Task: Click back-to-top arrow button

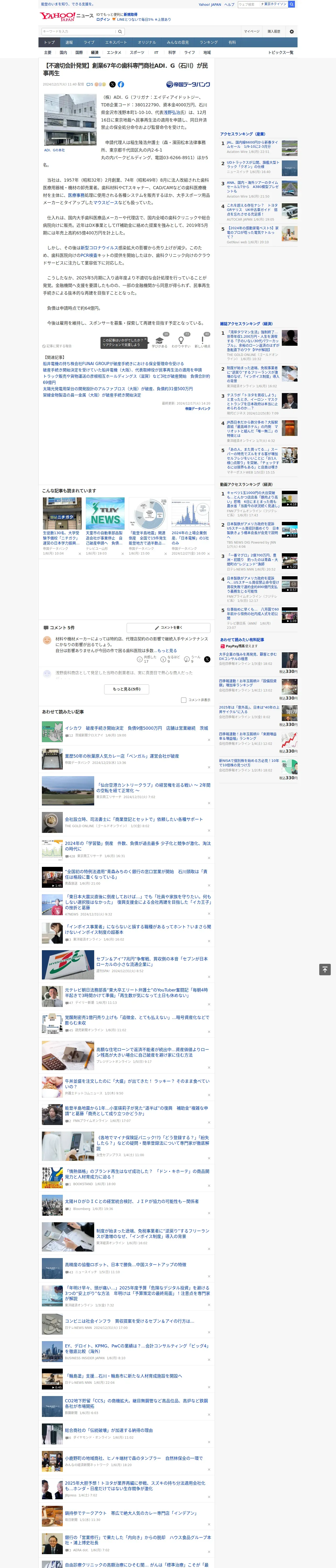Action: [x=325, y=970]
